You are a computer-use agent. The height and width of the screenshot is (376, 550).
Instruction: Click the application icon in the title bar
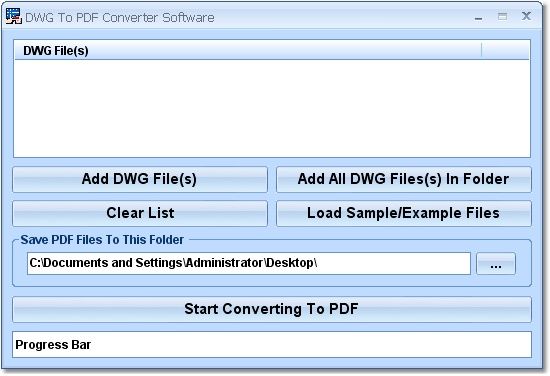tap(14, 16)
